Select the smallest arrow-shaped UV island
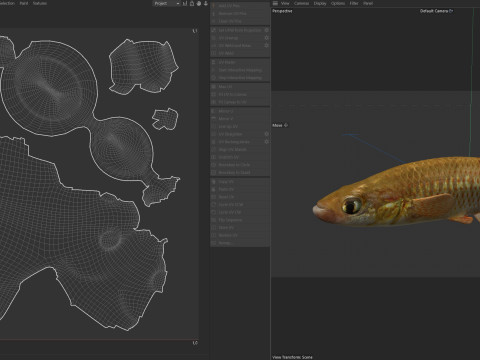Screen dimensions: 480x360 [x=165, y=119]
